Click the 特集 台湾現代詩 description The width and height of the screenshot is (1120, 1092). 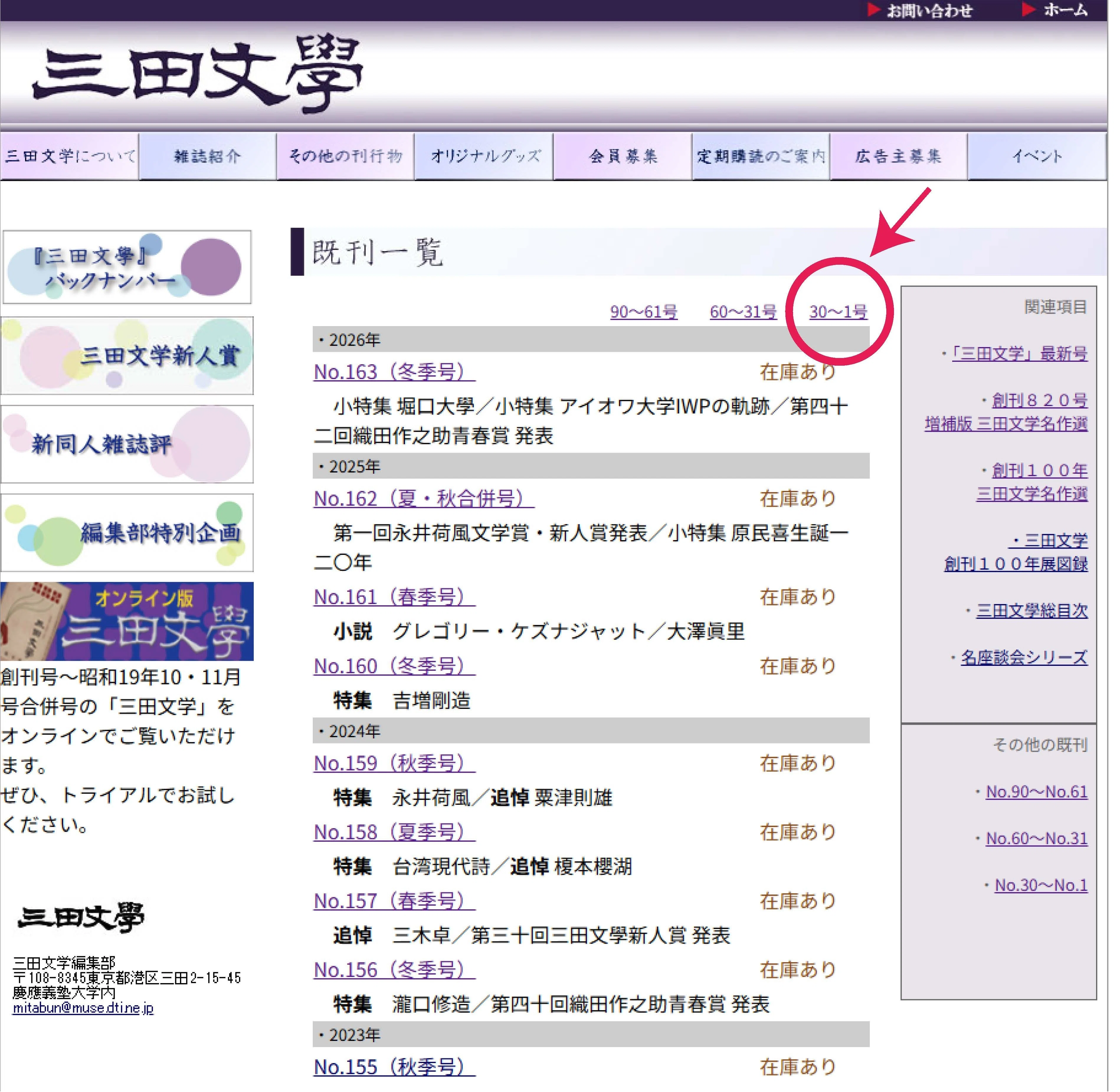483,867
